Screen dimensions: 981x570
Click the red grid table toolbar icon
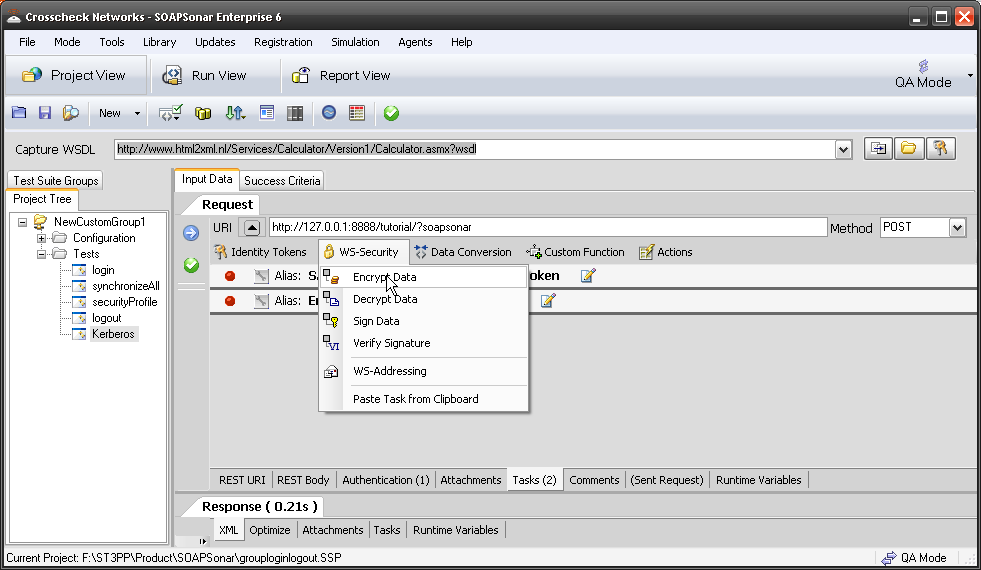click(357, 113)
